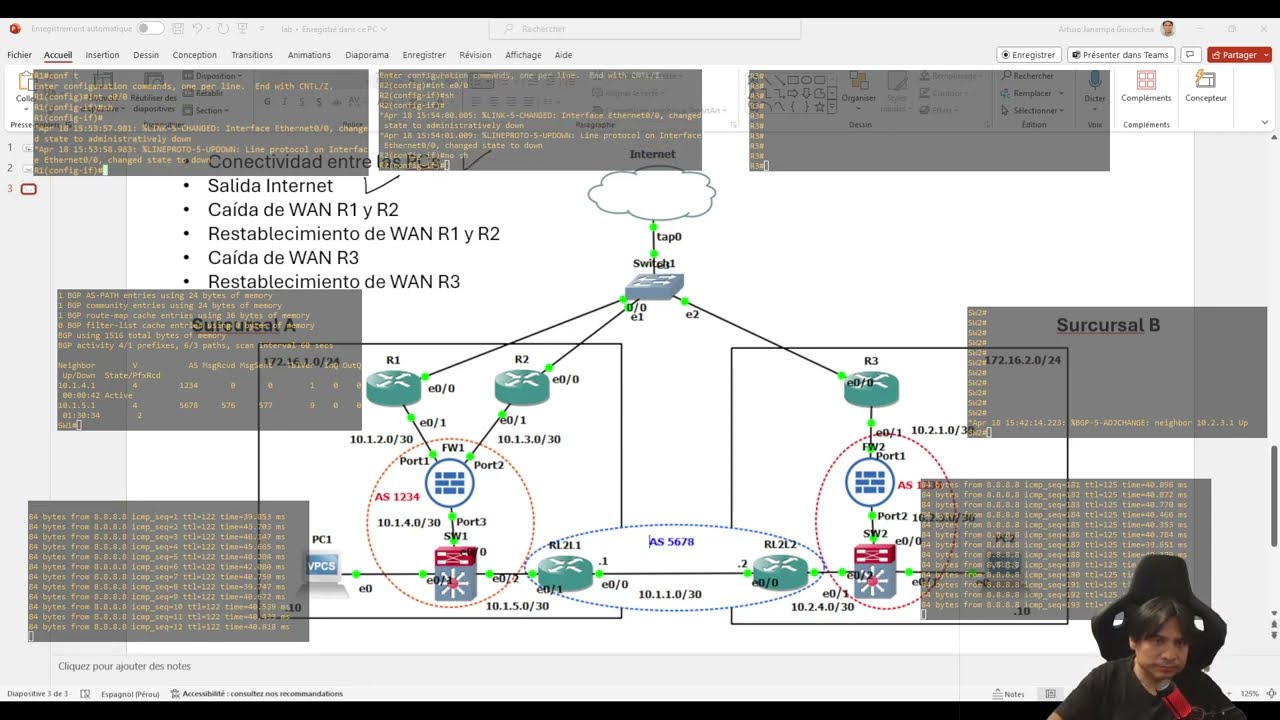
Task: Open the Fichier menu
Action: click(x=19, y=55)
